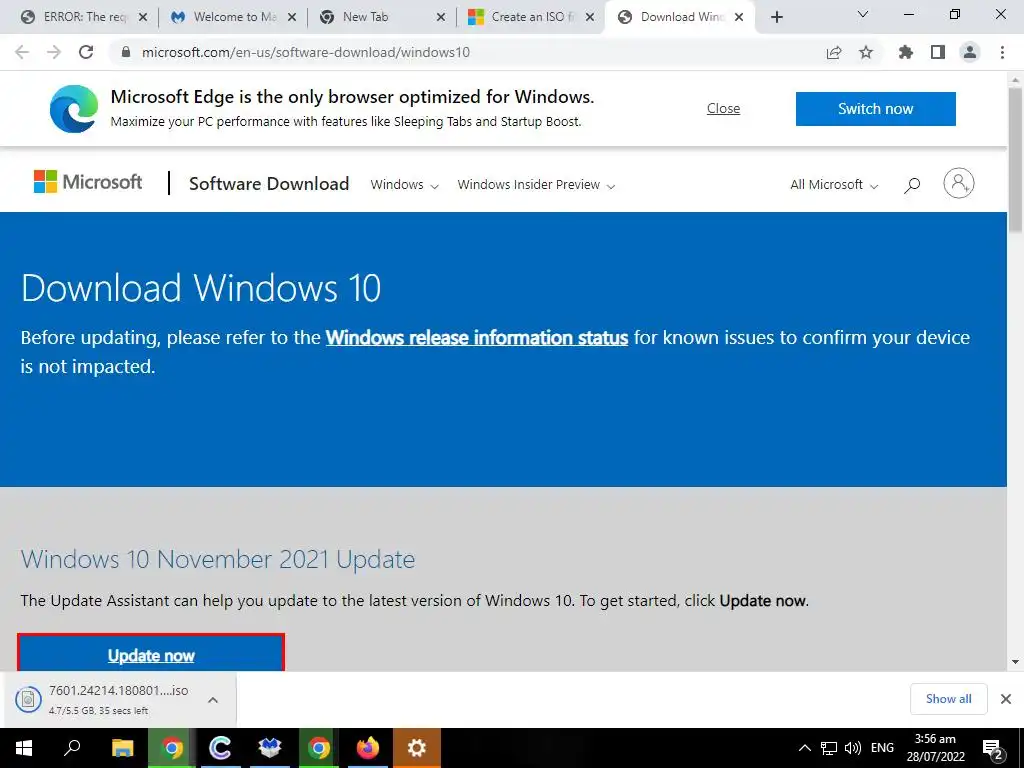Click the network tray icon
This screenshot has height=768, width=1024.
829,748
